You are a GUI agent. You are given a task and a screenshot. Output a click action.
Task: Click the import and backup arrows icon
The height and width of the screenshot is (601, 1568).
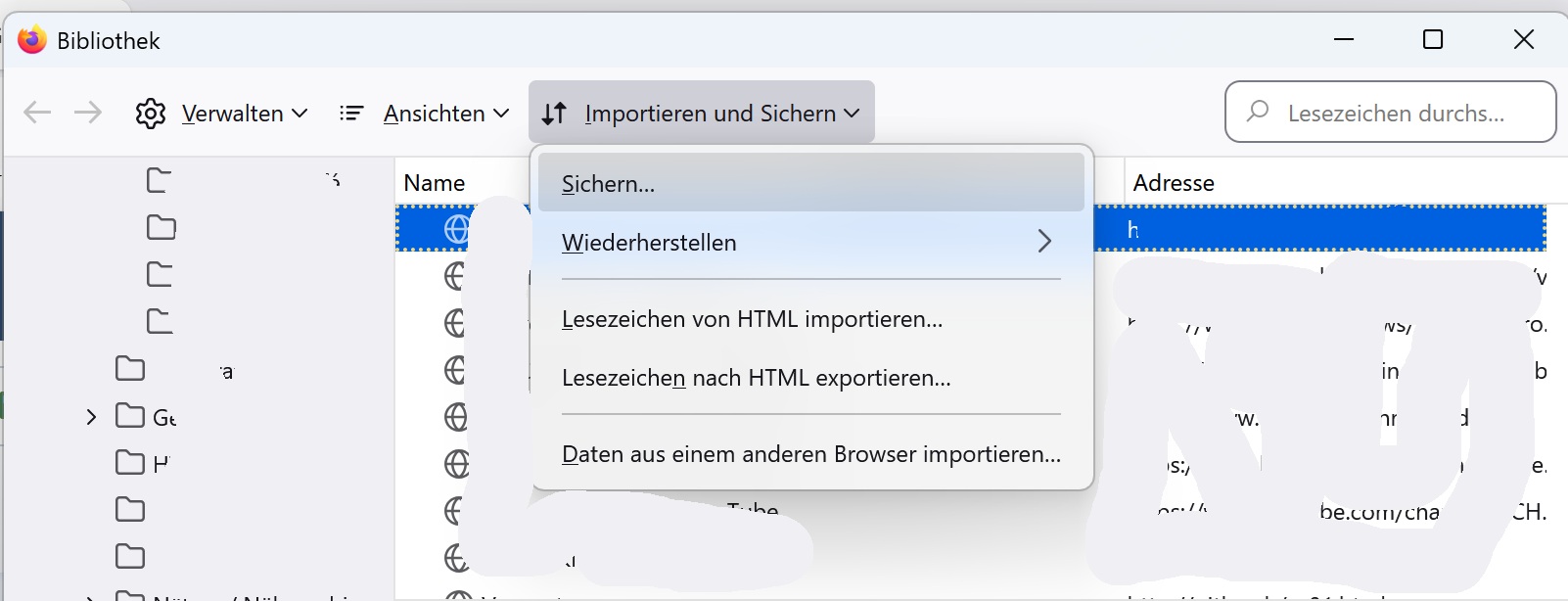tap(554, 114)
